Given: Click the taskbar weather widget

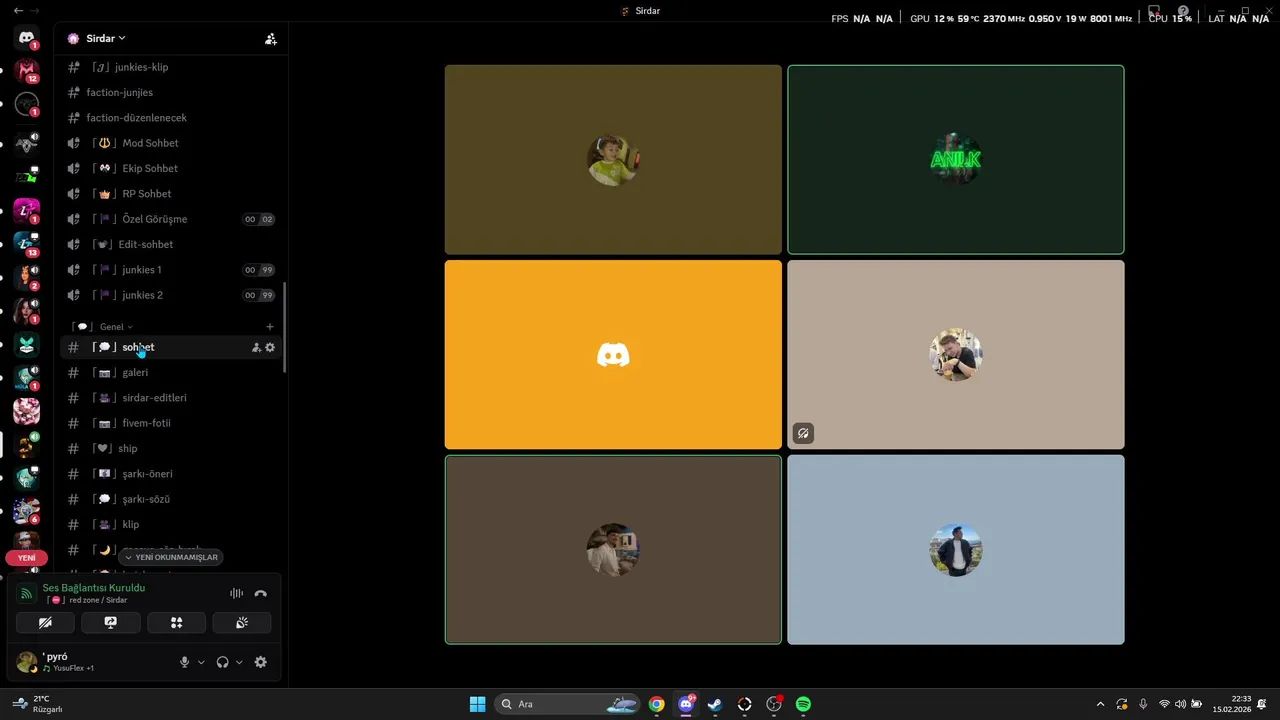Looking at the screenshot, I should coord(38,704).
